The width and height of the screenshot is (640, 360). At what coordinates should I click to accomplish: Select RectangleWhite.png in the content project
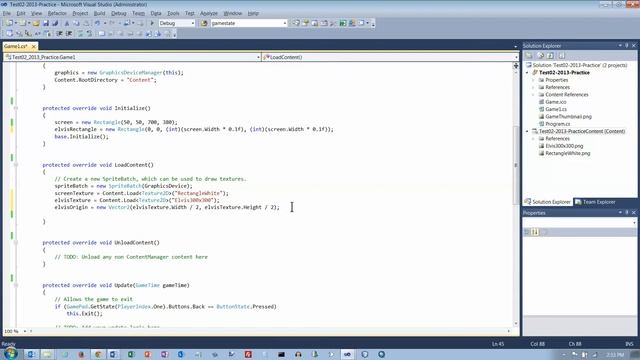568,153
